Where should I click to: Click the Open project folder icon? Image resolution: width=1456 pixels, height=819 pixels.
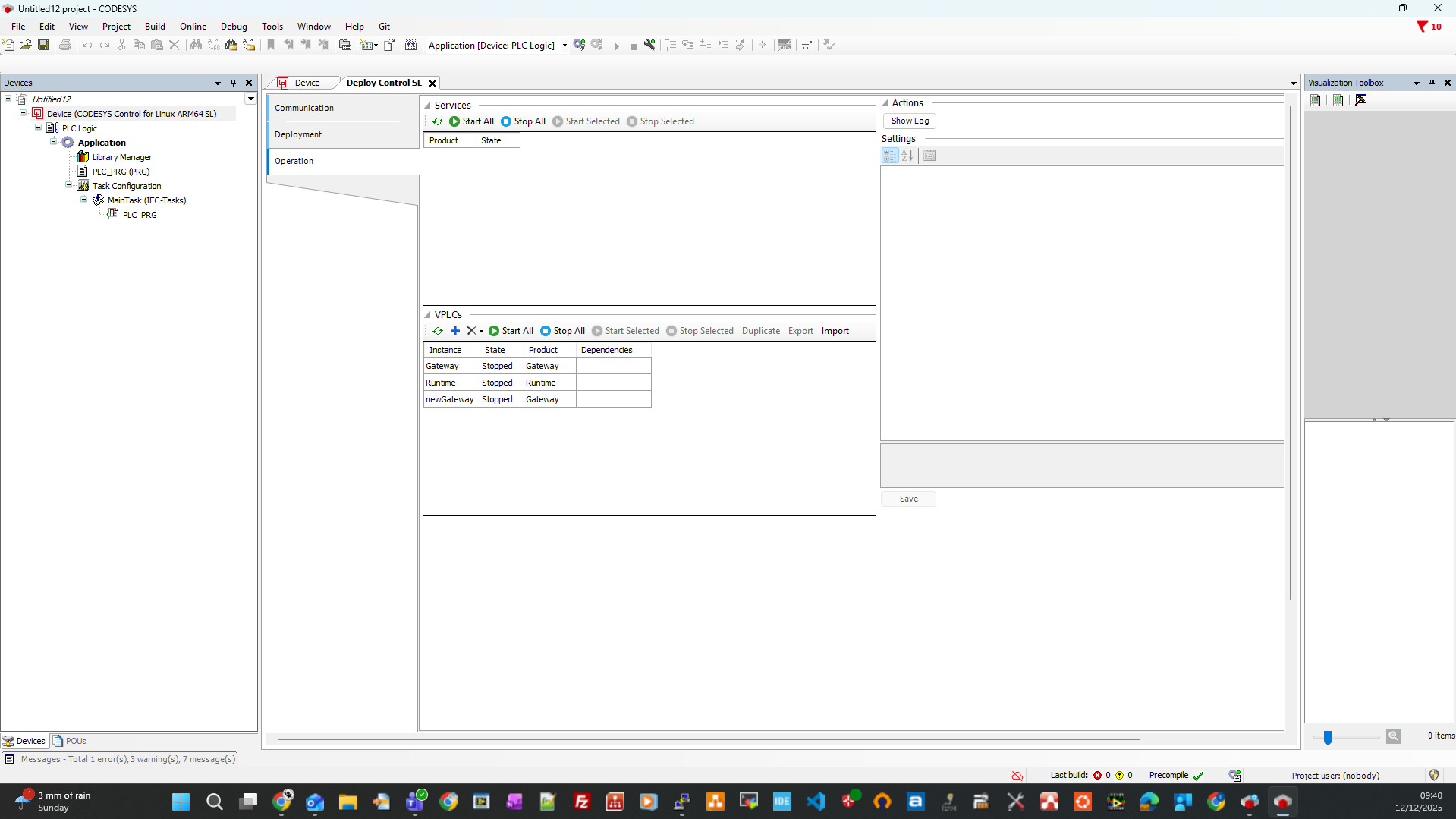(x=26, y=45)
